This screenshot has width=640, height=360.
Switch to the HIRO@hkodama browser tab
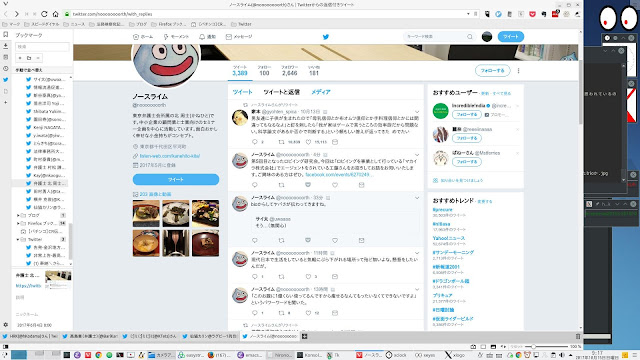(x=31, y=336)
